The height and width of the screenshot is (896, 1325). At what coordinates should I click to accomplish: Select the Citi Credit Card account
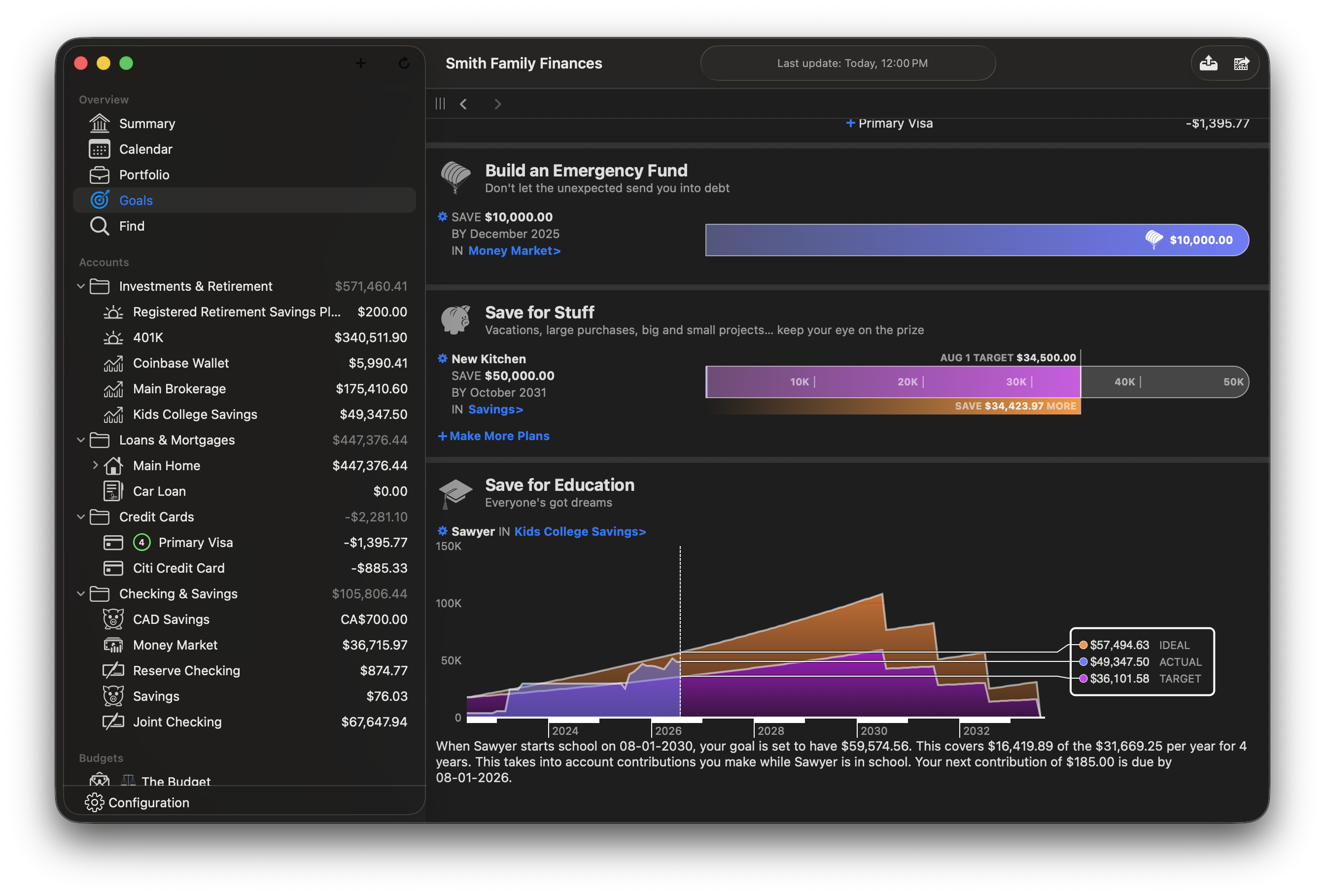click(x=244, y=568)
